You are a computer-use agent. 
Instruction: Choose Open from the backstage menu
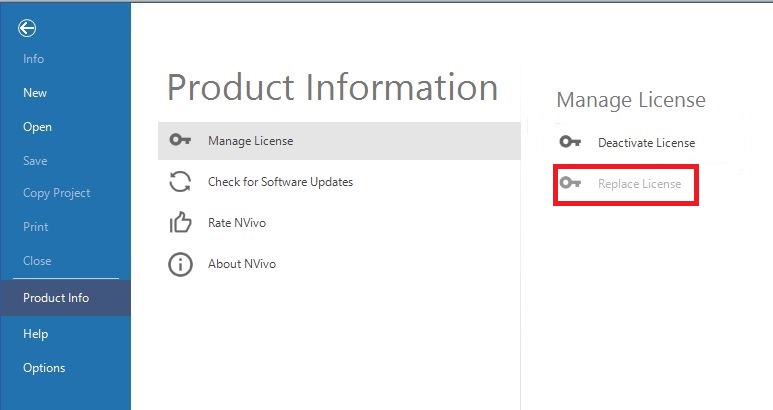point(37,127)
